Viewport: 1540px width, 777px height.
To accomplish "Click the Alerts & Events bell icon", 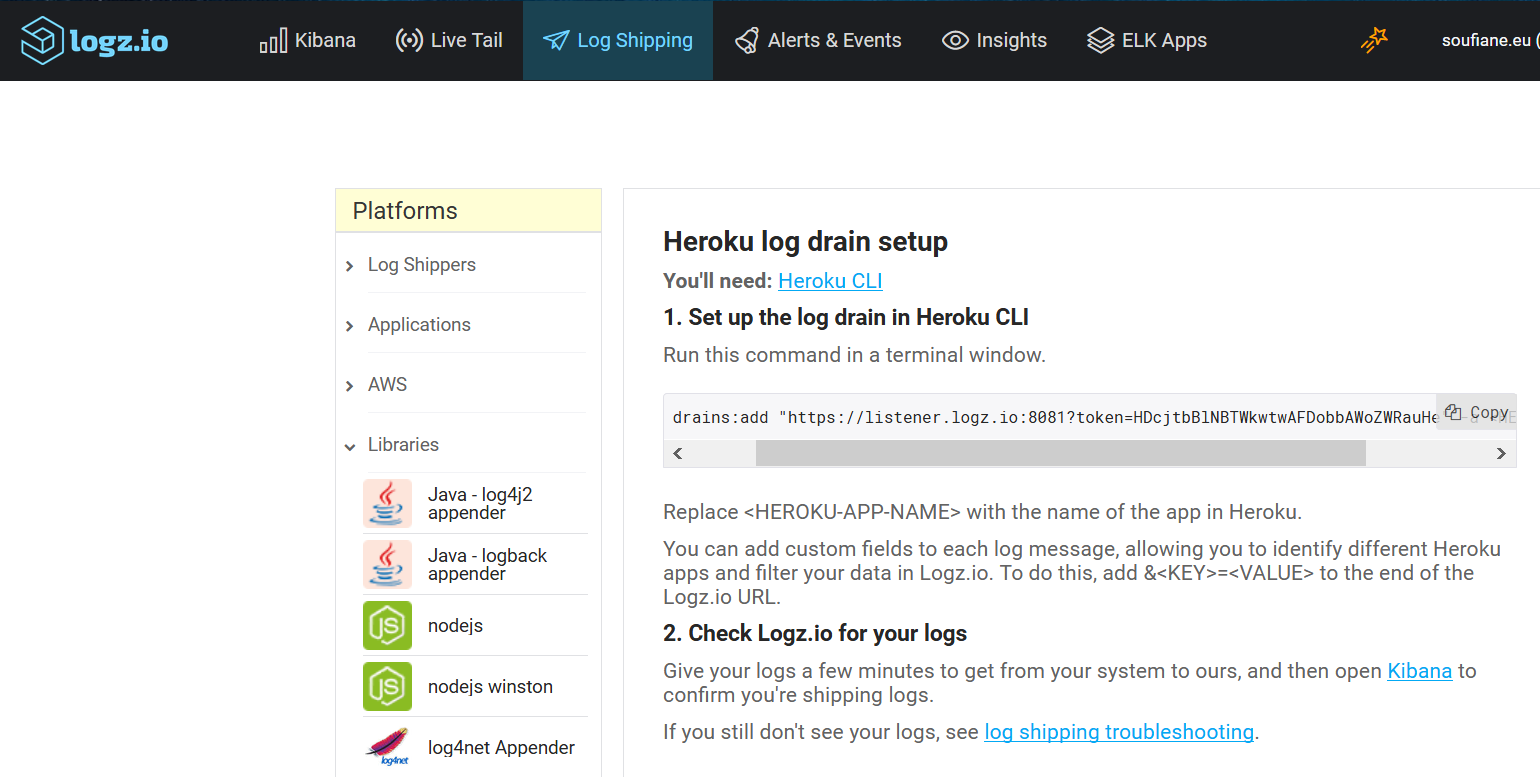I will [747, 41].
